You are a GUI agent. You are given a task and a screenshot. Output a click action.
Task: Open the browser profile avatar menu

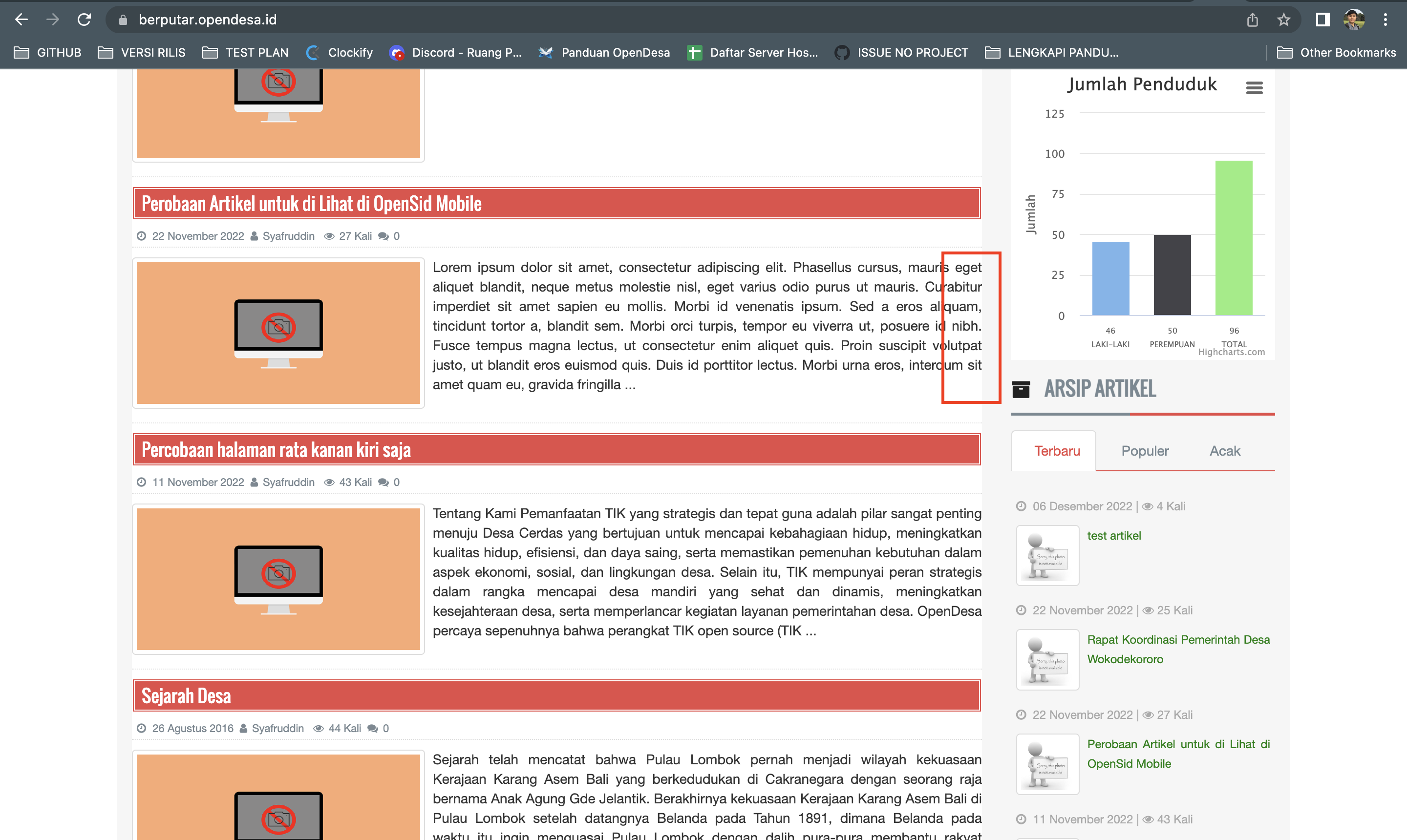click(x=1354, y=19)
